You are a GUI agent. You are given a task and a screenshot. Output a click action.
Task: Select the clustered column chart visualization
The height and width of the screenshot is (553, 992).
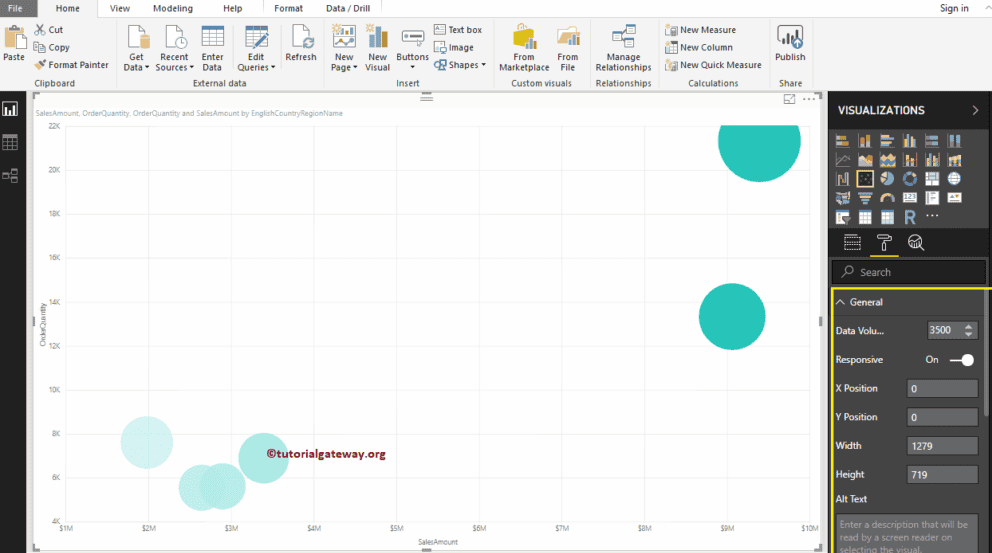[x=910, y=141]
